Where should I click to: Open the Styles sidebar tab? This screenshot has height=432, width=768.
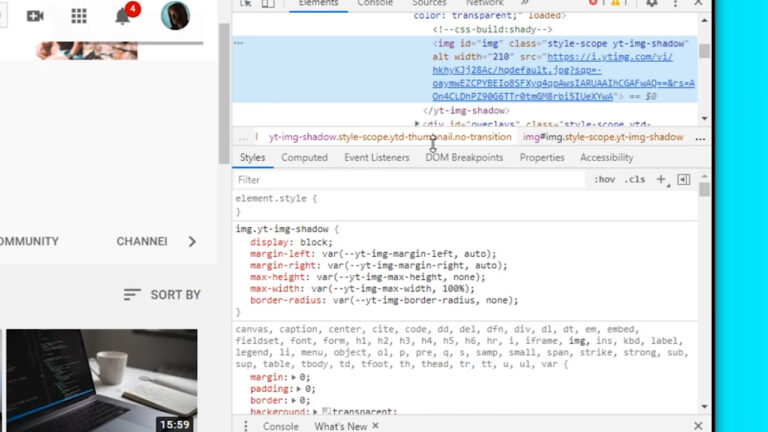click(x=252, y=158)
